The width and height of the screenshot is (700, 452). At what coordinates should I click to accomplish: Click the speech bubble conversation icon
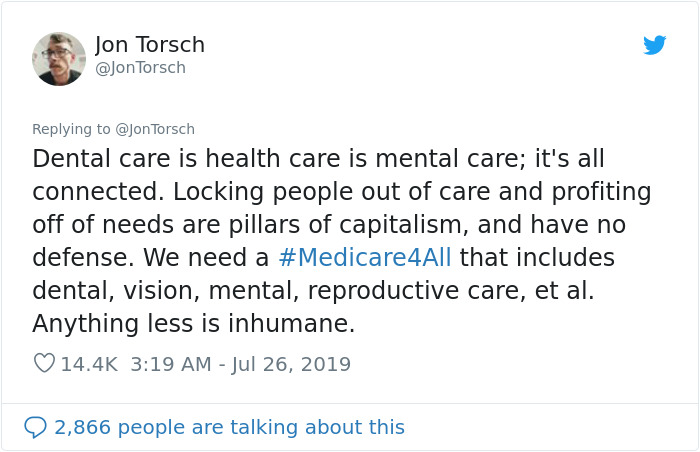[35, 427]
